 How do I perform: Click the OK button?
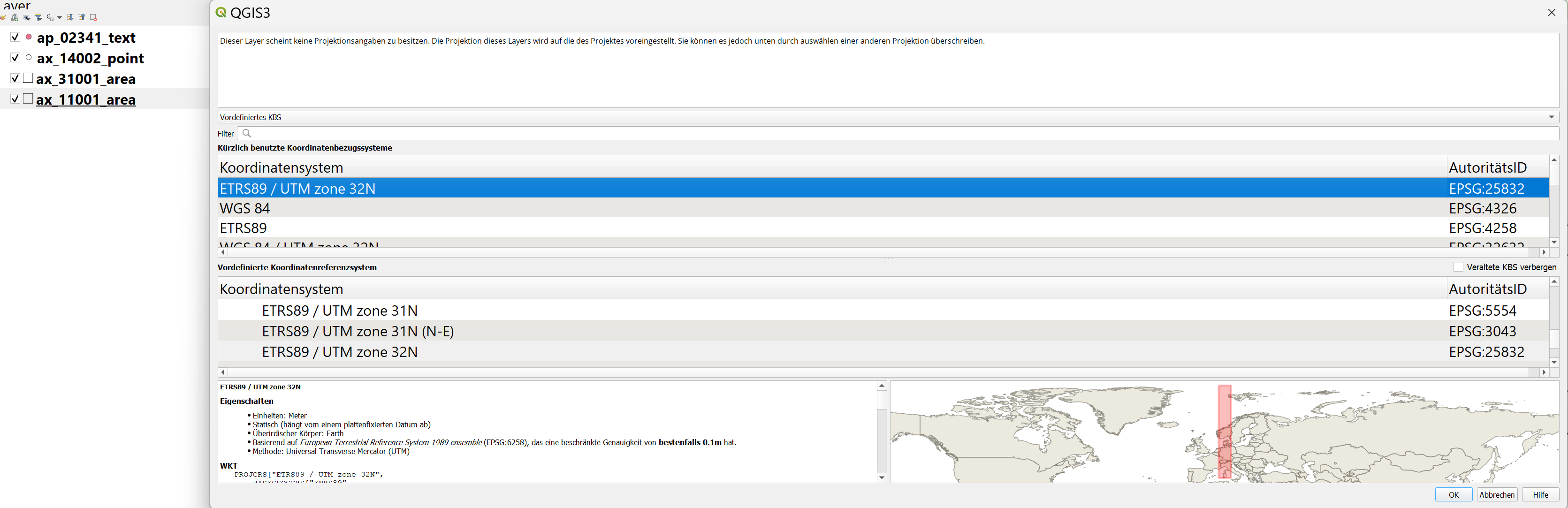pyautogui.click(x=1453, y=494)
